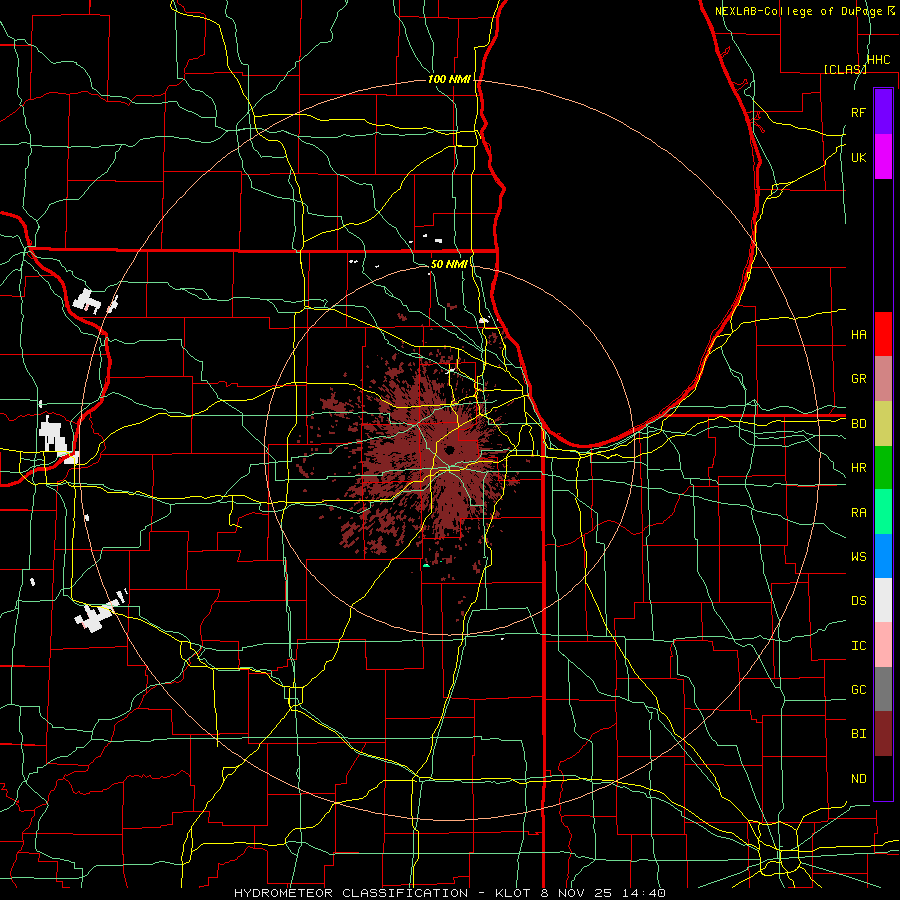Screen dimensions: 900x900
Task: Click the HA legend label
Action: click(x=858, y=334)
